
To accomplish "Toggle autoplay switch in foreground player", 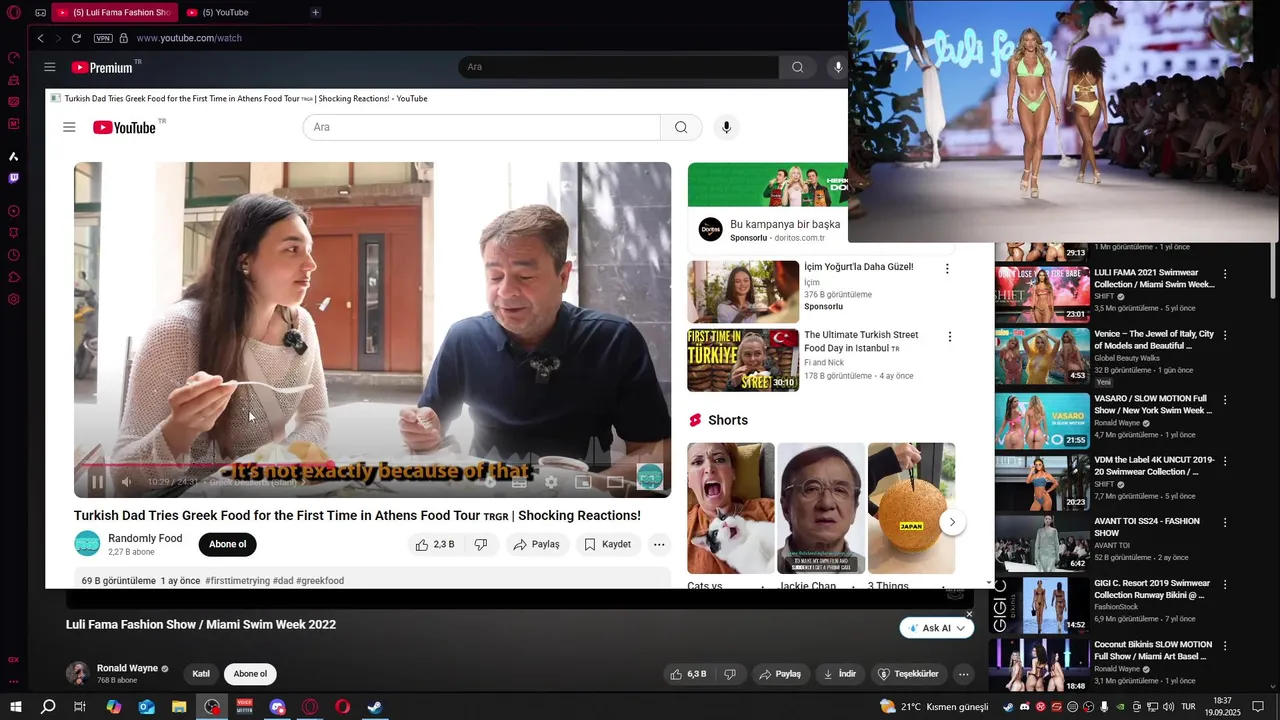I will pos(489,482).
